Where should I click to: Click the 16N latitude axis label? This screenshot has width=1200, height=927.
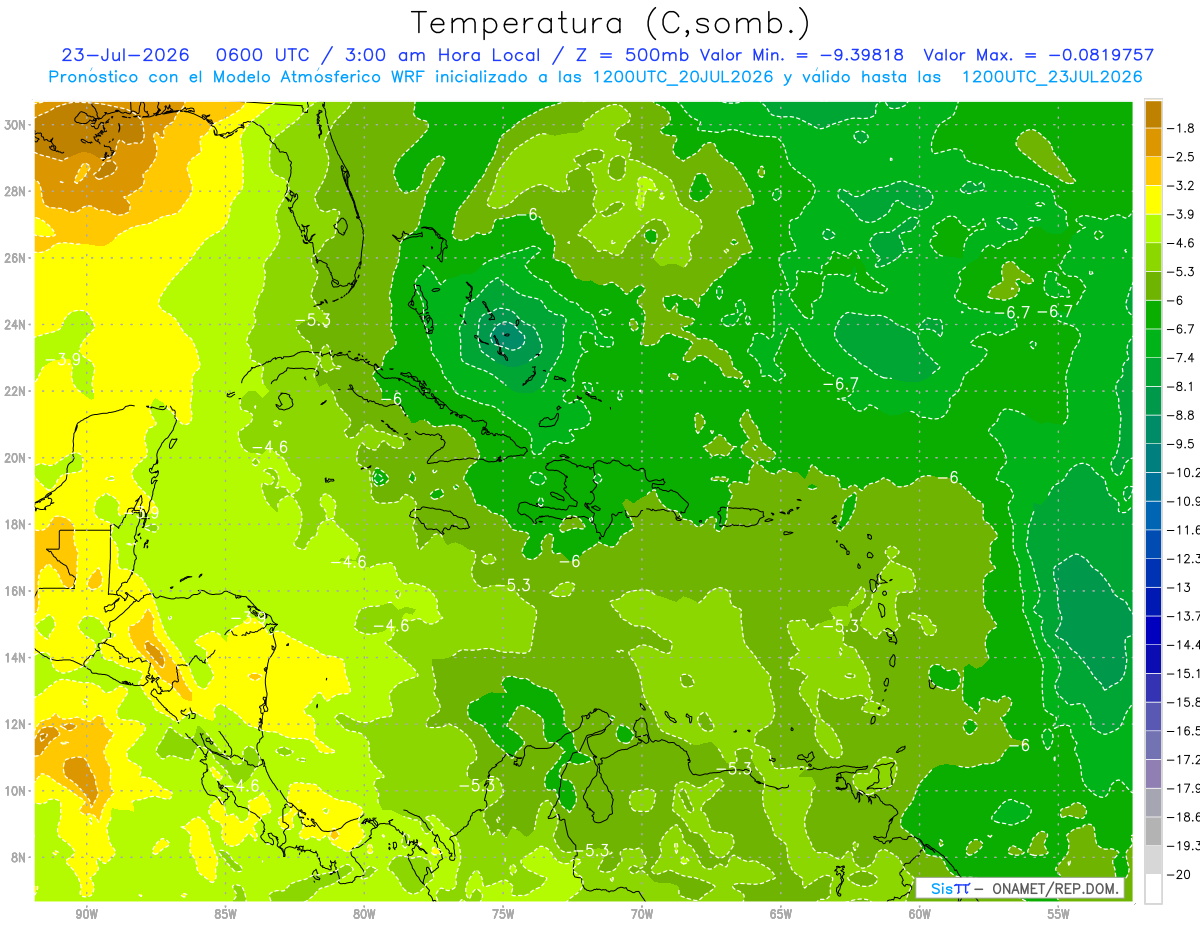point(17,590)
